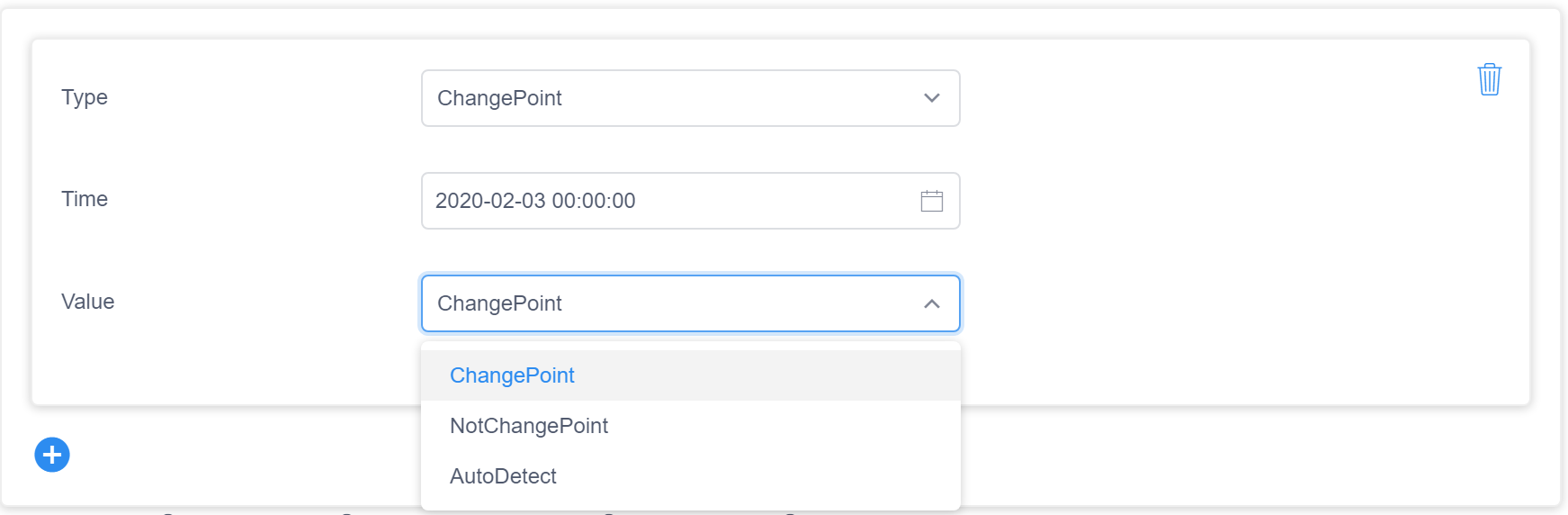Delete this entry with the trash icon
Image resolution: width=1568 pixels, height=515 pixels.
[x=1489, y=79]
